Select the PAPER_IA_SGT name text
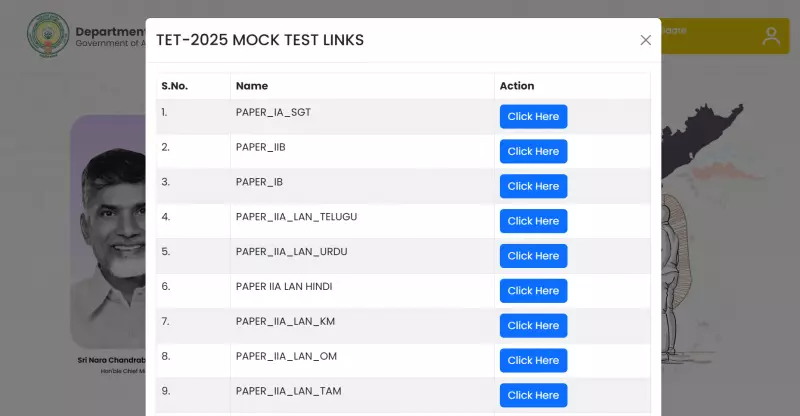Viewport: 800px width, 416px height. [273, 112]
